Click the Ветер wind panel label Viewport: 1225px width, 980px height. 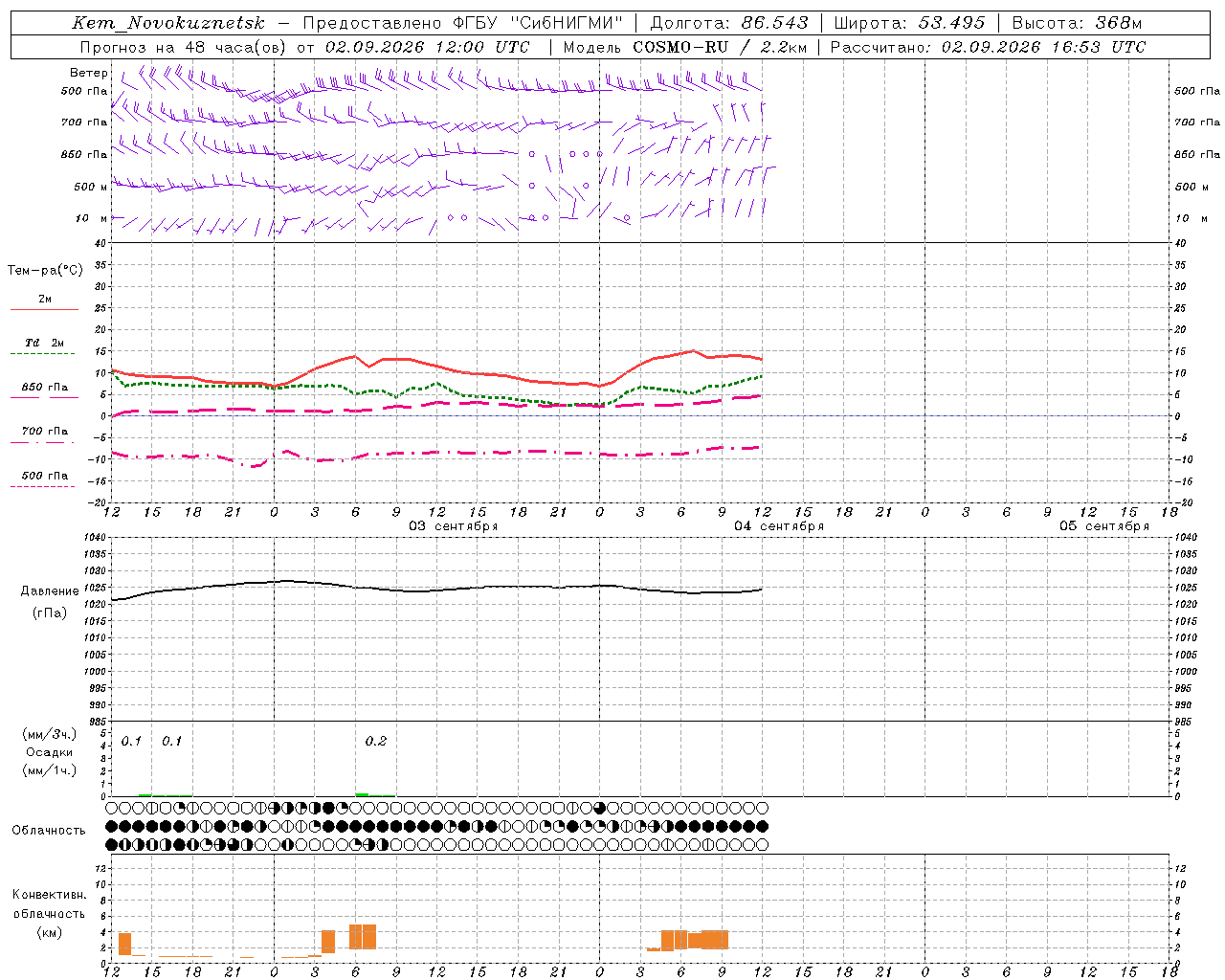pyautogui.click(x=89, y=73)
